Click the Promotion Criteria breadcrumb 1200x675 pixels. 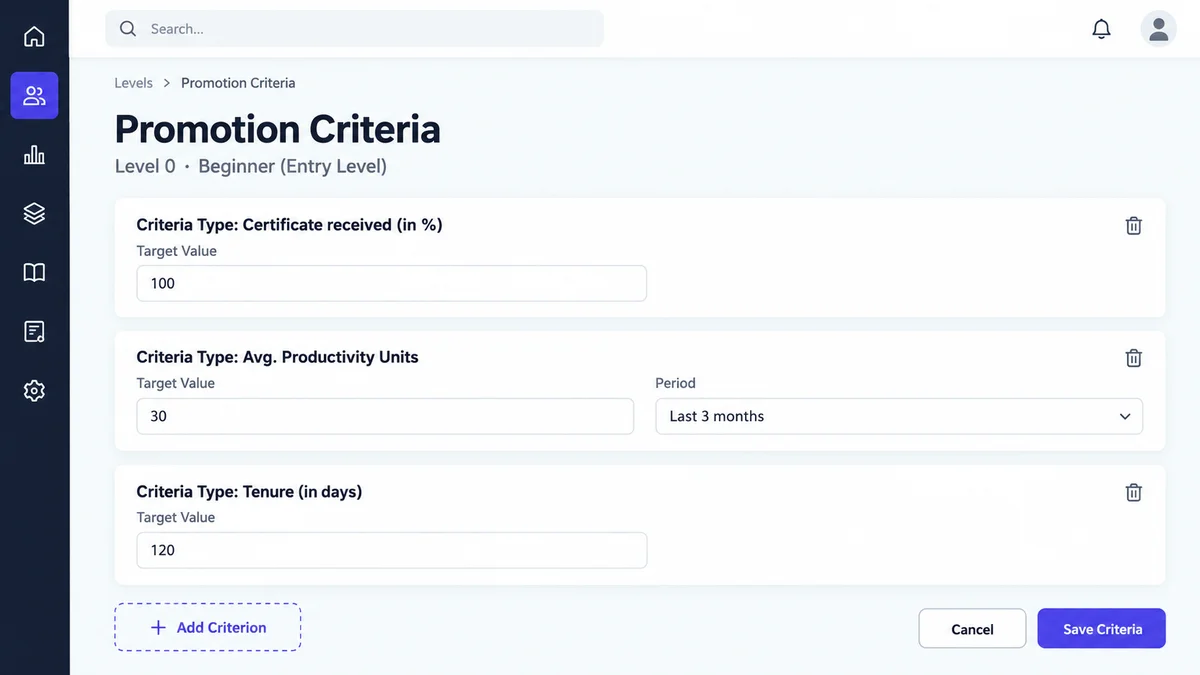[x=238, y=83]
